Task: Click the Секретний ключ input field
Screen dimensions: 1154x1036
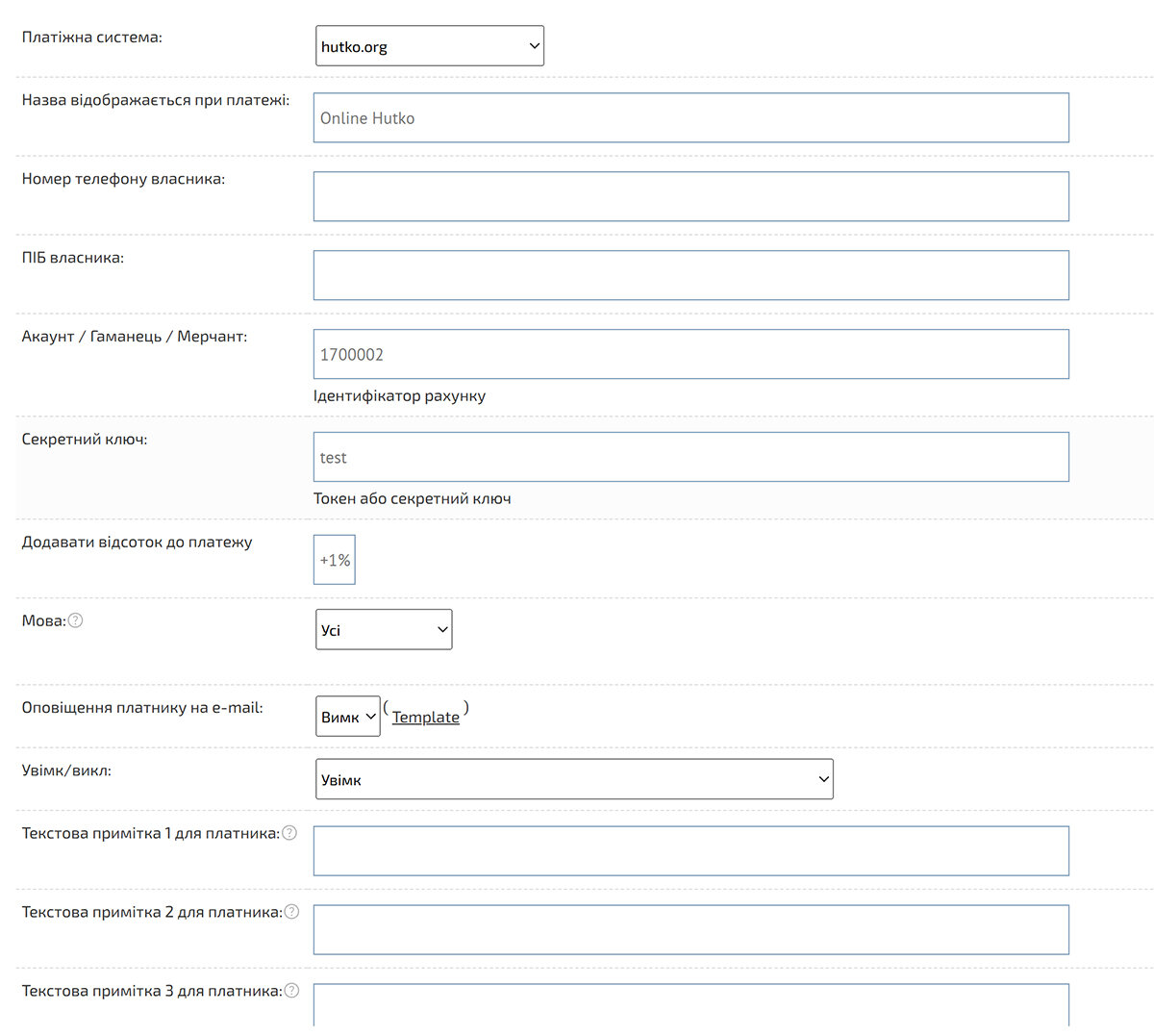Action: pyautogui.click(x=690, y=458)
